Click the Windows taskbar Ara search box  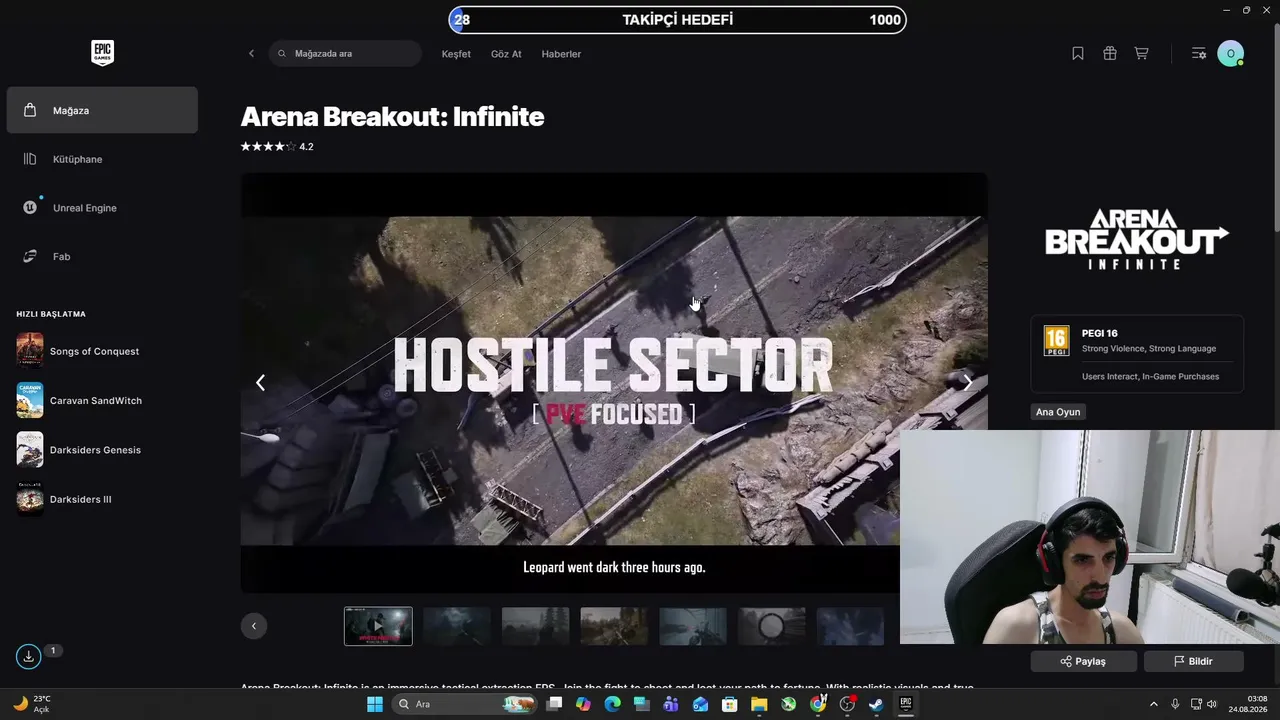(464, 704)
